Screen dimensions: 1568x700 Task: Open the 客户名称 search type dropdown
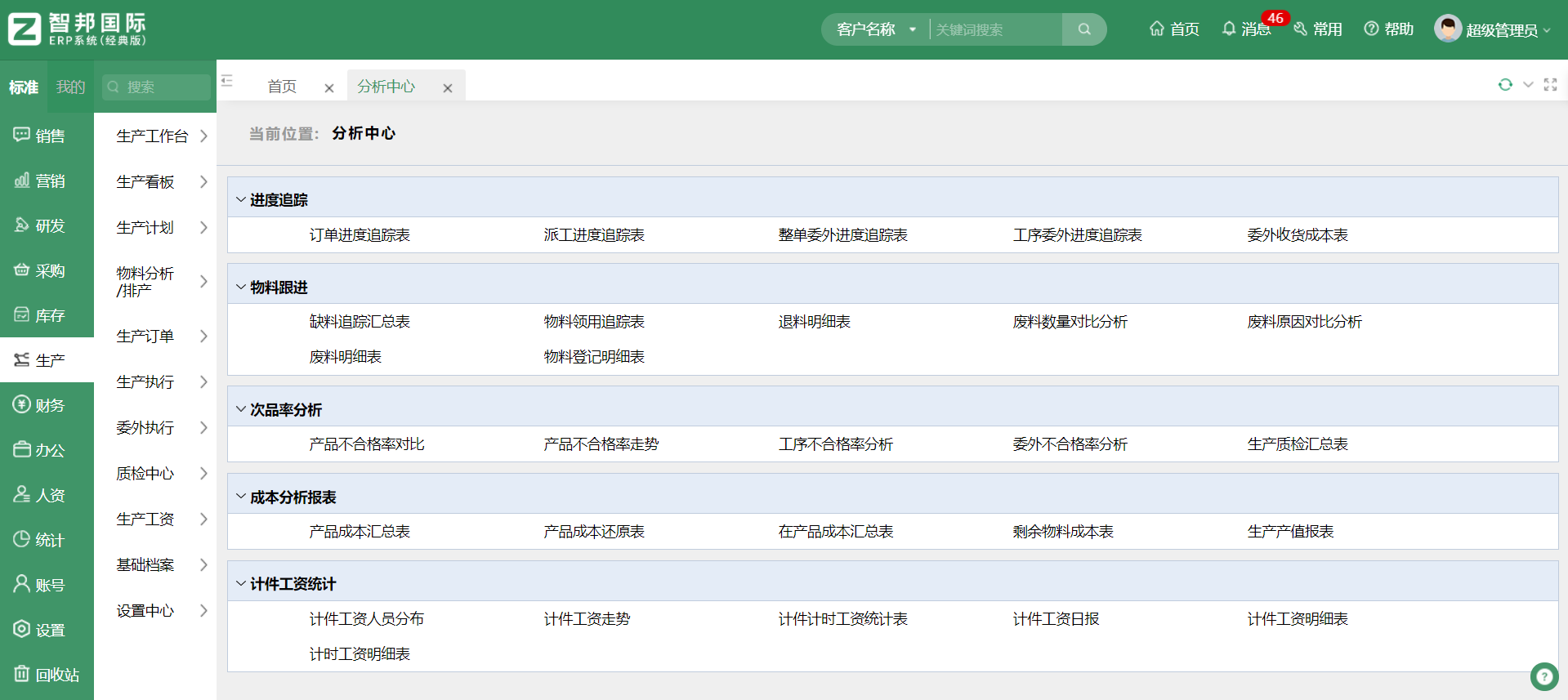coord(876,29)
